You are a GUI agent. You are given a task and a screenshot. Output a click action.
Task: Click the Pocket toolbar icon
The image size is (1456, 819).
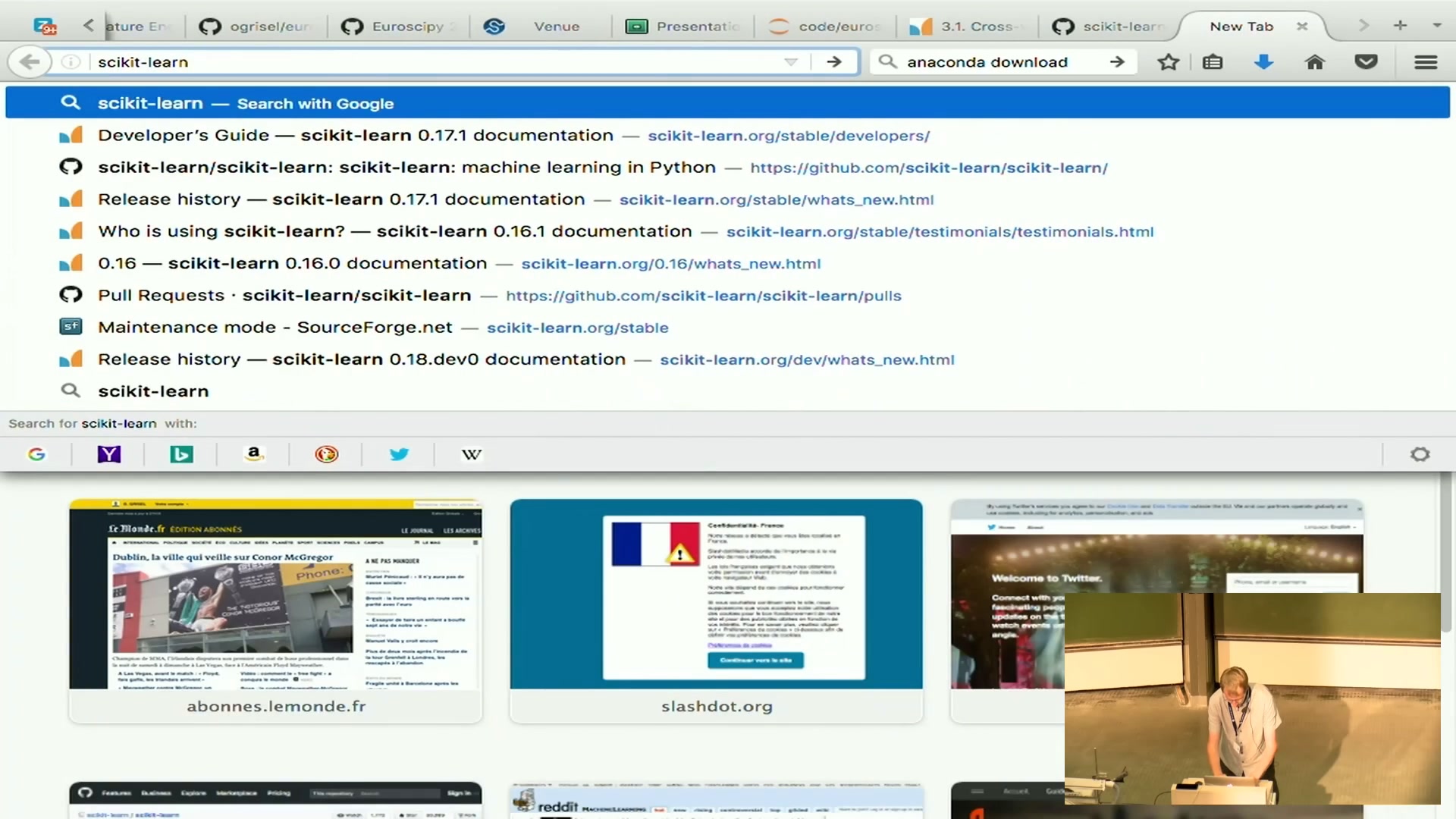tap(1366, 61)
